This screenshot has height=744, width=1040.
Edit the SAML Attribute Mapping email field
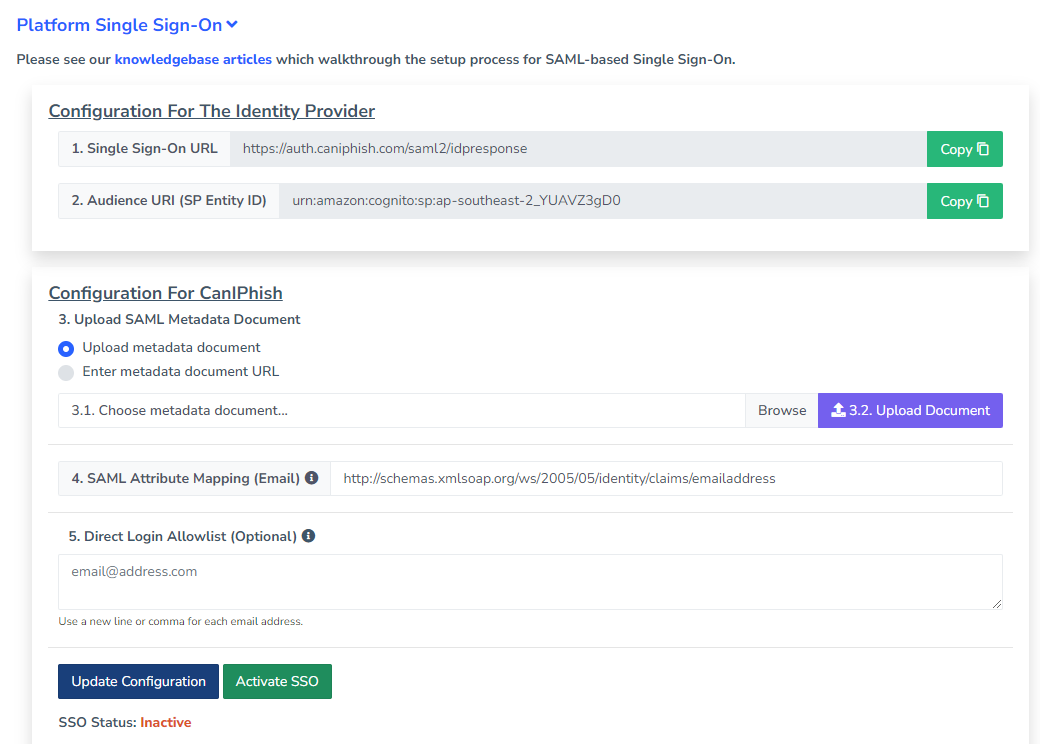[x=666, y=479]
